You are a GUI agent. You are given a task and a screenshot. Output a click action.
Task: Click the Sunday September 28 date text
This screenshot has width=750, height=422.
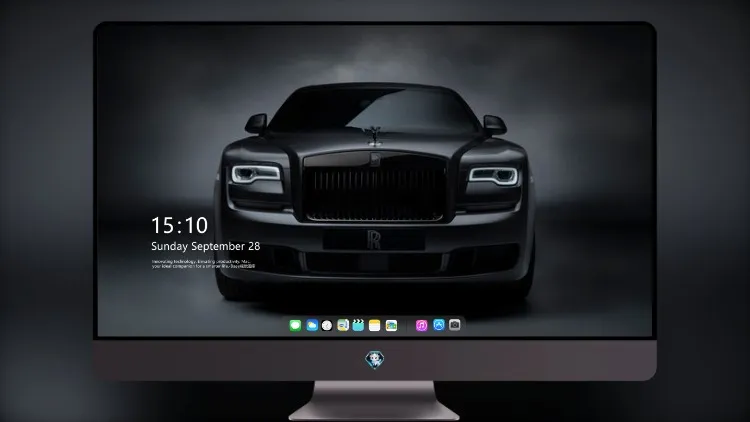[x=206, y=246]
